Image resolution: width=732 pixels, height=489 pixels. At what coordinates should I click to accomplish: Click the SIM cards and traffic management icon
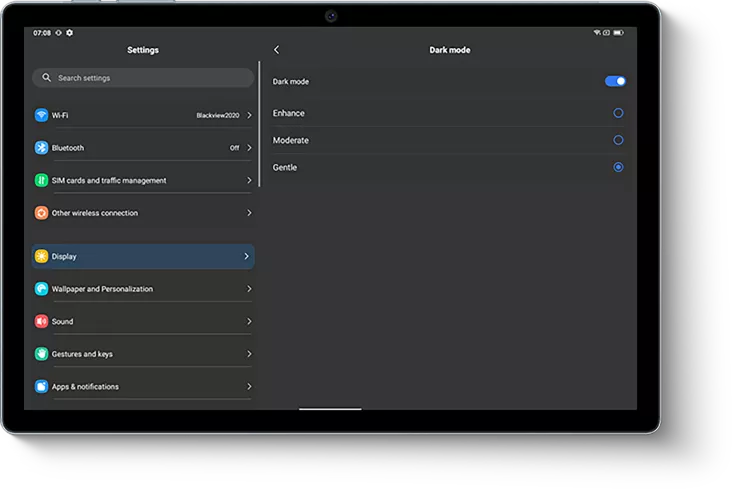(x=41, y=181)
